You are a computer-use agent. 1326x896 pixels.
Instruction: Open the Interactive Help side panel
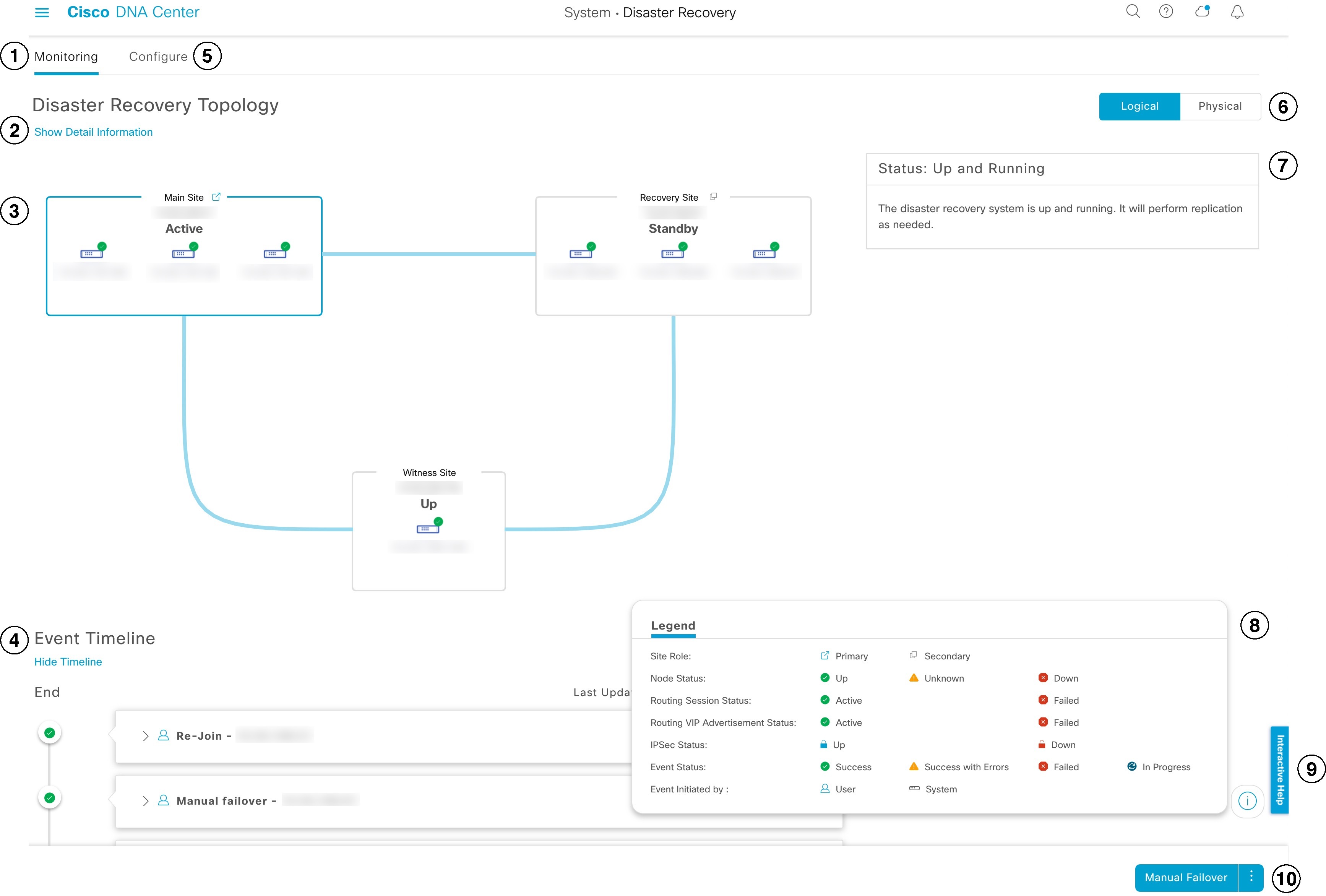1280,769
